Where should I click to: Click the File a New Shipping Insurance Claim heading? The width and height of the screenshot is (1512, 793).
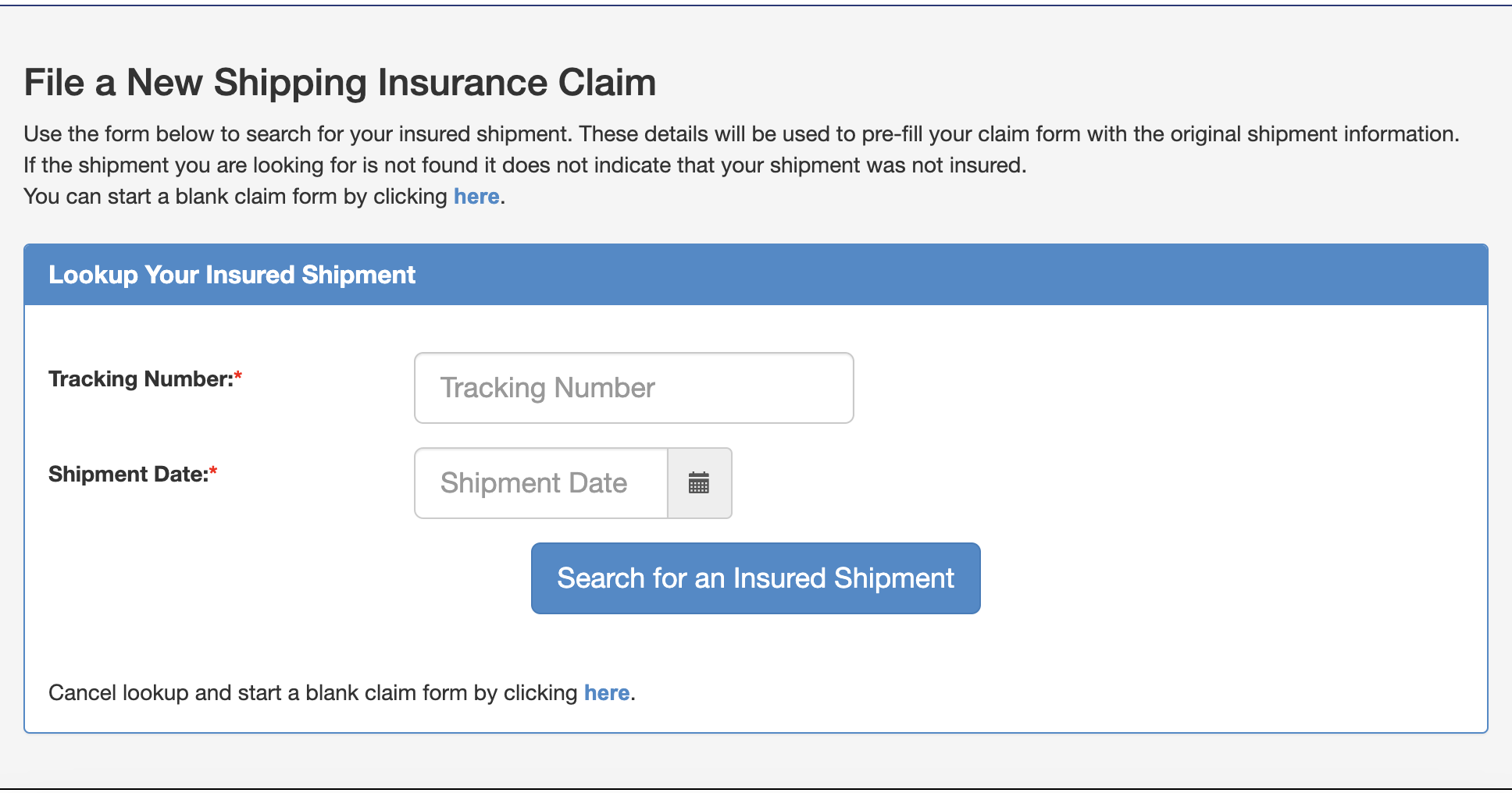340,82
